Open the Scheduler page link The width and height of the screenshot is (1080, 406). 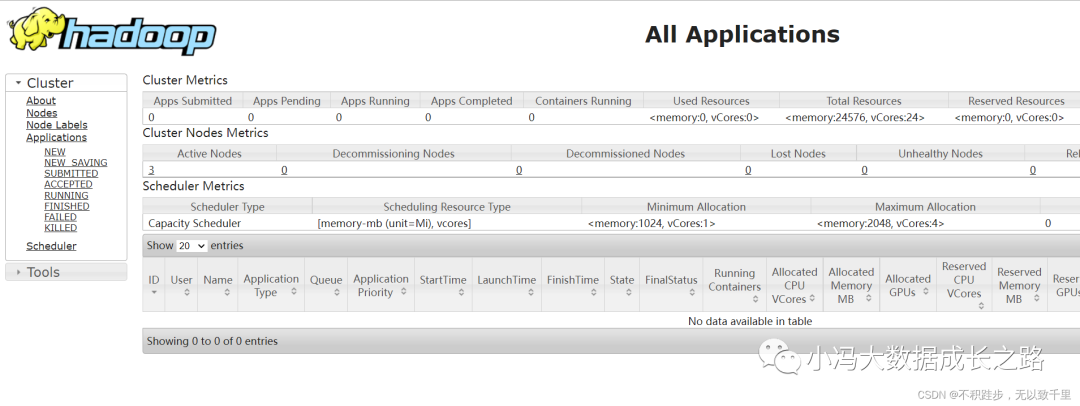tap(51, 246)
